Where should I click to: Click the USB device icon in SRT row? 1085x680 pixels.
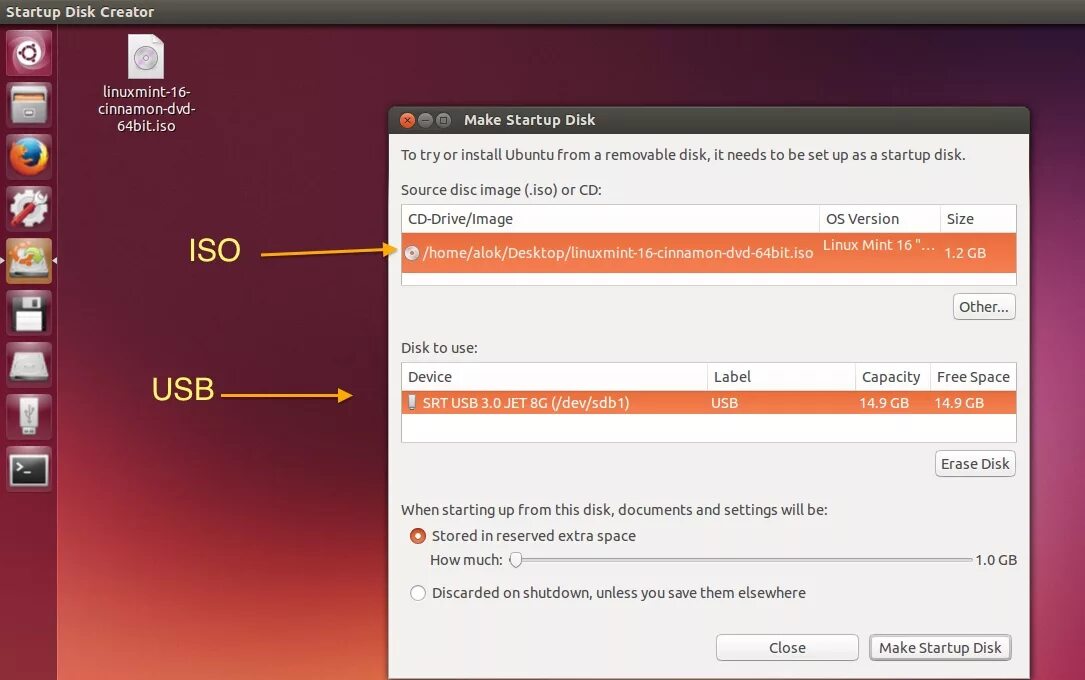click(x=412, y=403)
